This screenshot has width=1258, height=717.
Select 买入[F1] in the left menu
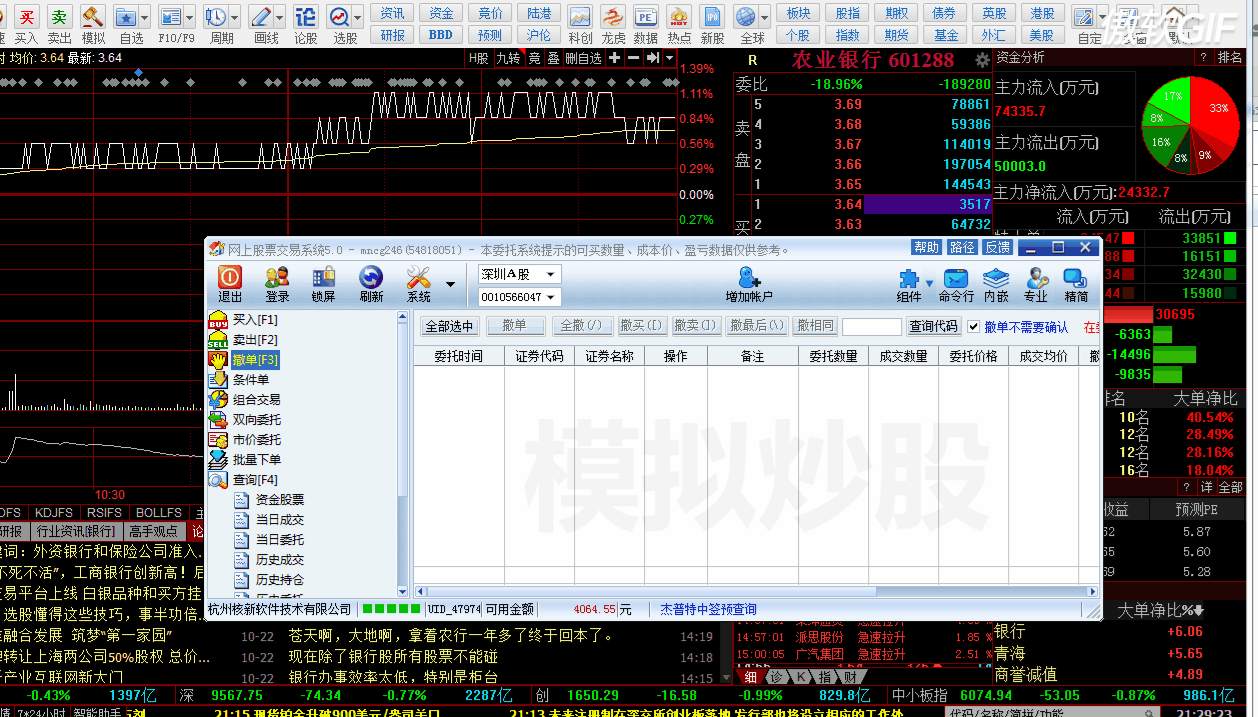click(254, 320)
